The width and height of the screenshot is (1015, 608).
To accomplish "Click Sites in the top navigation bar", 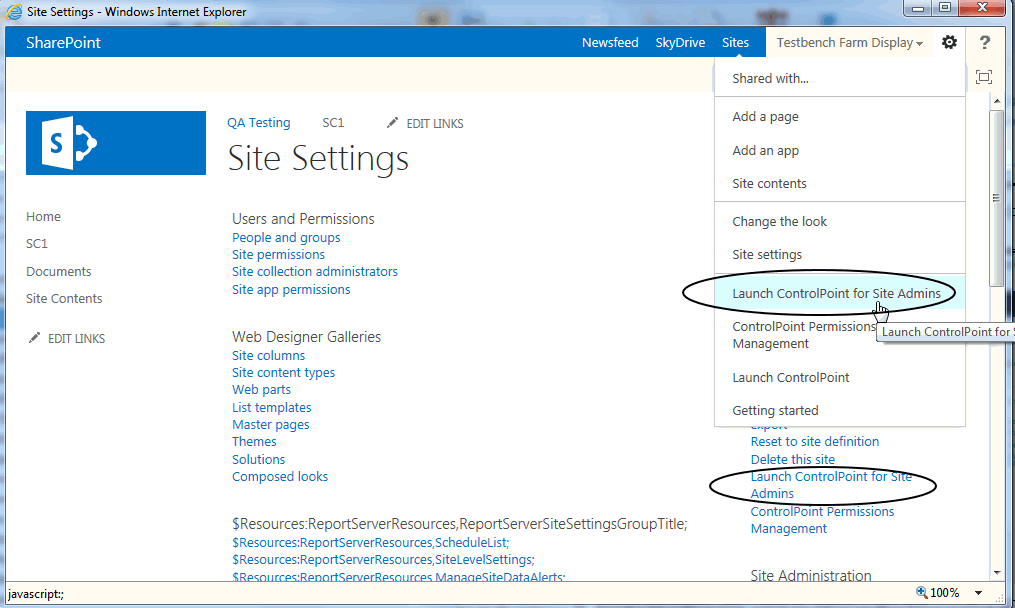I will [735, 42].
